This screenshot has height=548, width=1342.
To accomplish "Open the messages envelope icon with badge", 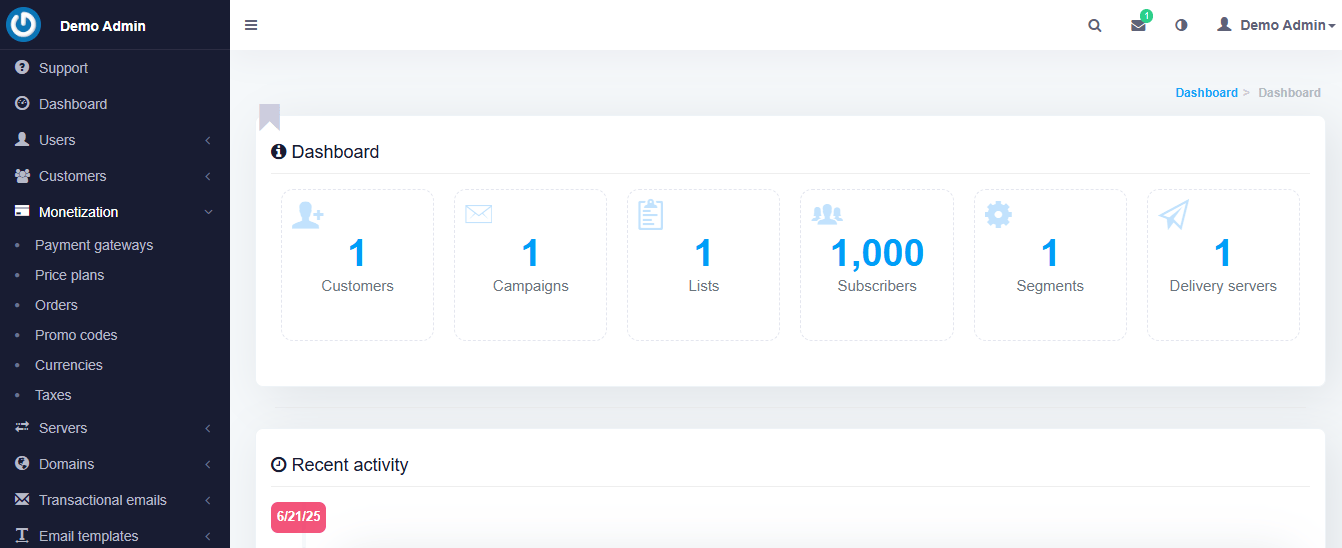I will pos(1139,24).
